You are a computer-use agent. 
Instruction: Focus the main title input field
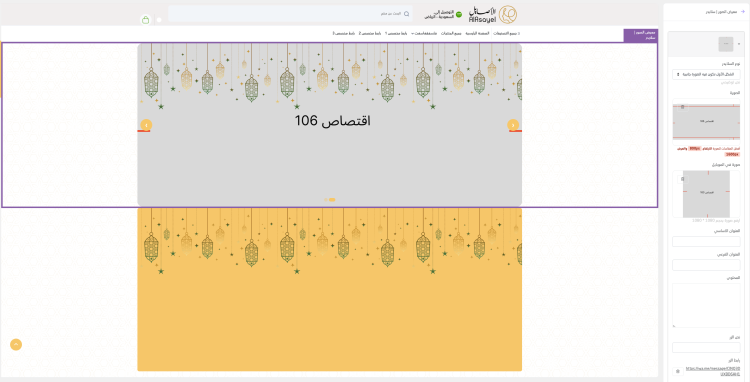tap(706, 241)
